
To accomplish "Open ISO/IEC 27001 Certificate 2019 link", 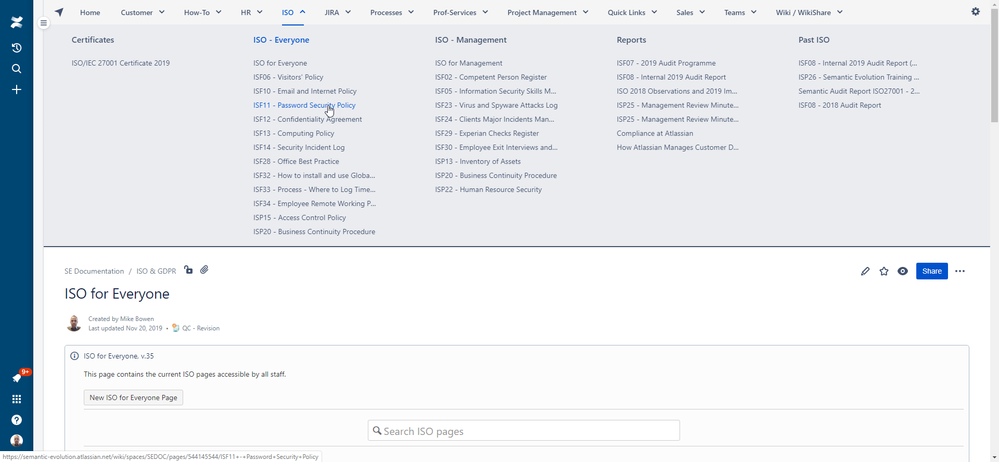I will pos(120,63).
